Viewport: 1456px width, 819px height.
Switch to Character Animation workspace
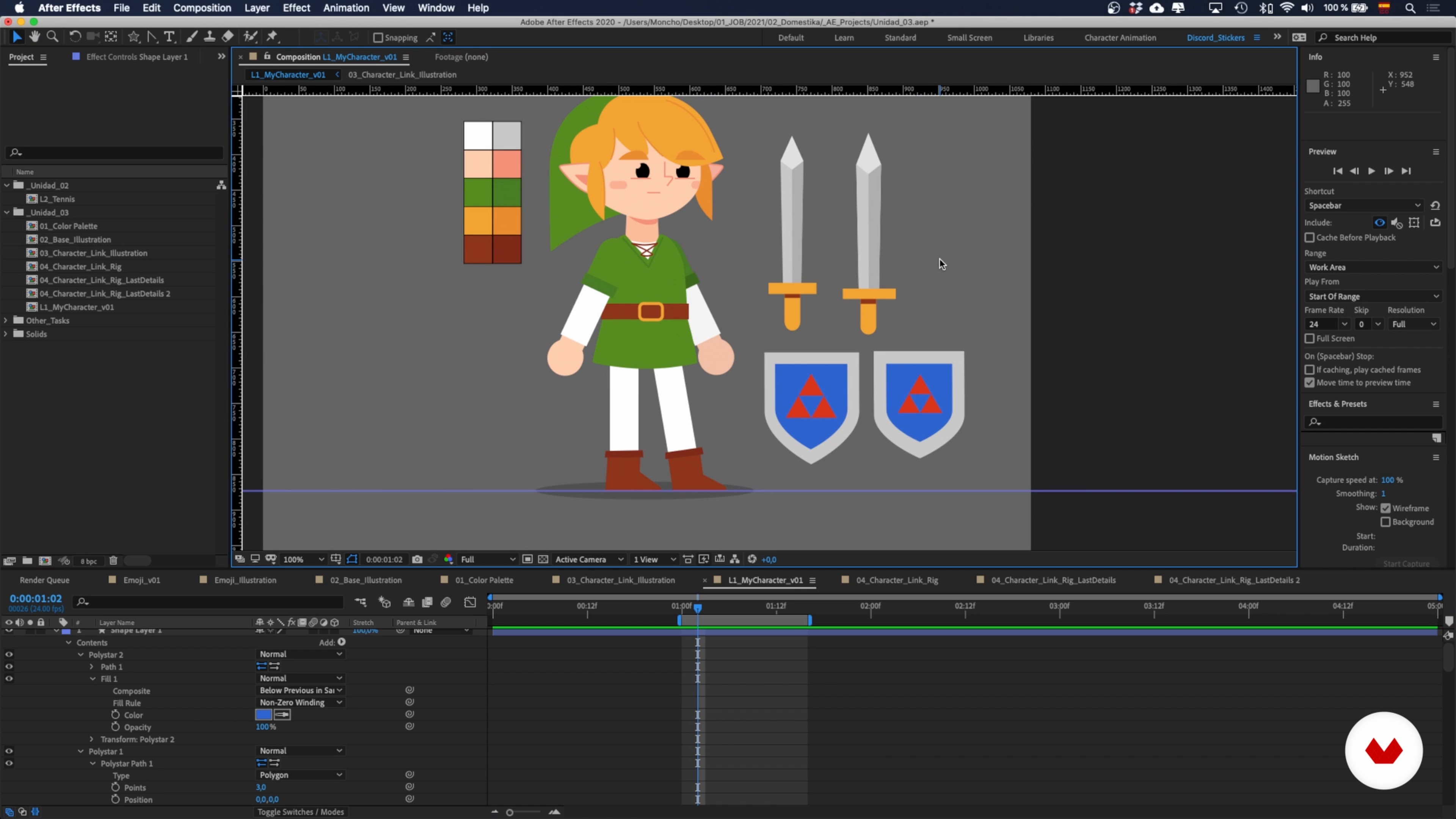(x=1120, y=37)
